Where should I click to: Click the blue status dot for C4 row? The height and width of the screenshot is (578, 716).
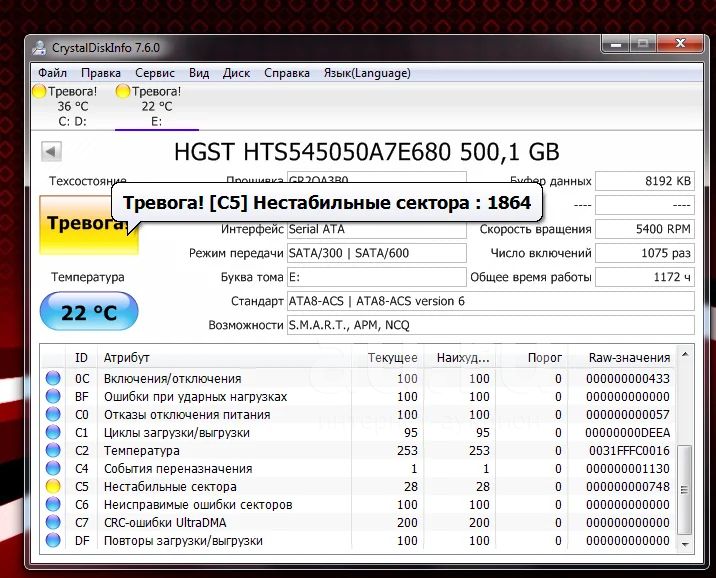pos(53,468)
